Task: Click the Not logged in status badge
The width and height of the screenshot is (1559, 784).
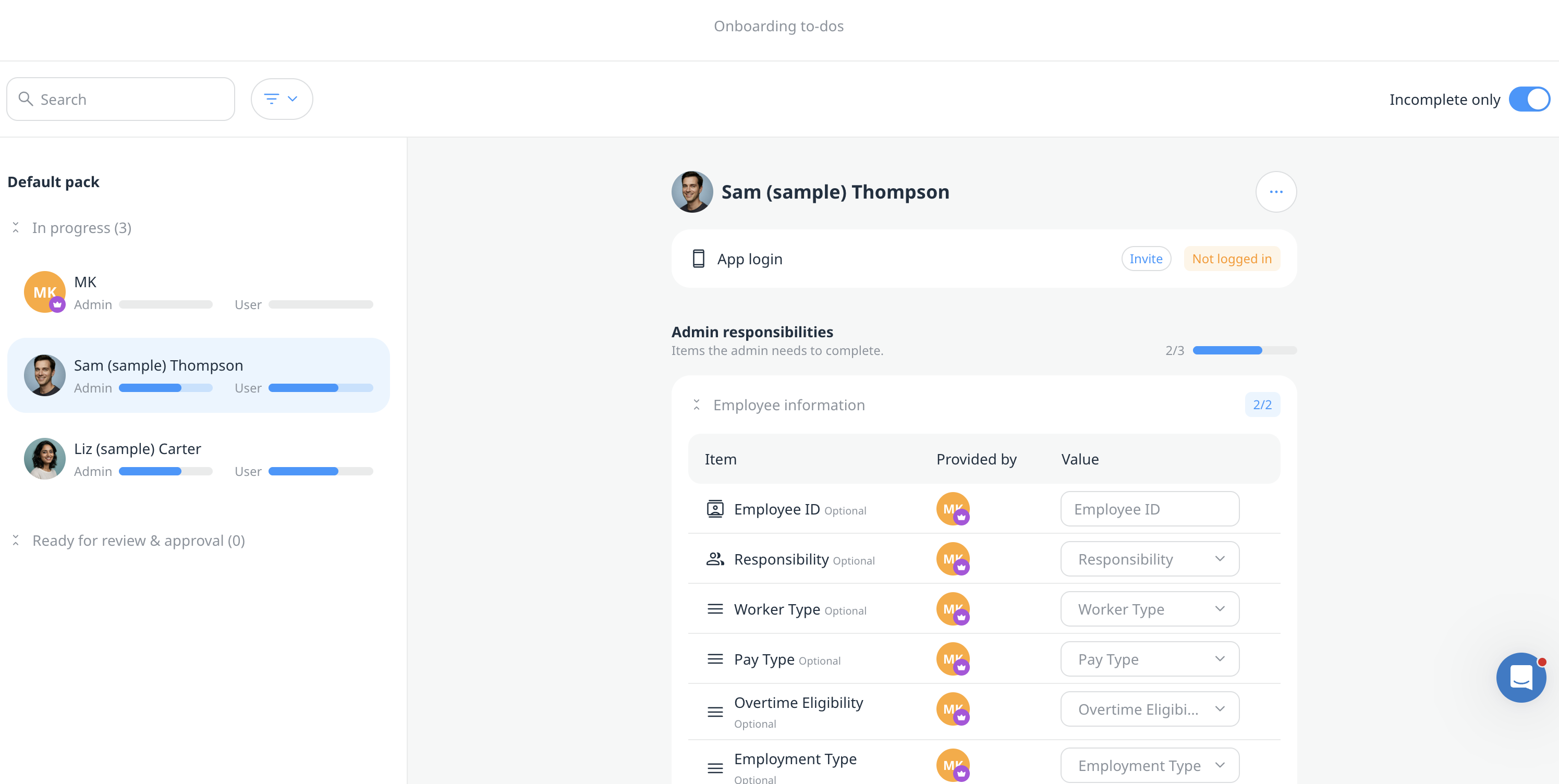Action: point(1232,259)
